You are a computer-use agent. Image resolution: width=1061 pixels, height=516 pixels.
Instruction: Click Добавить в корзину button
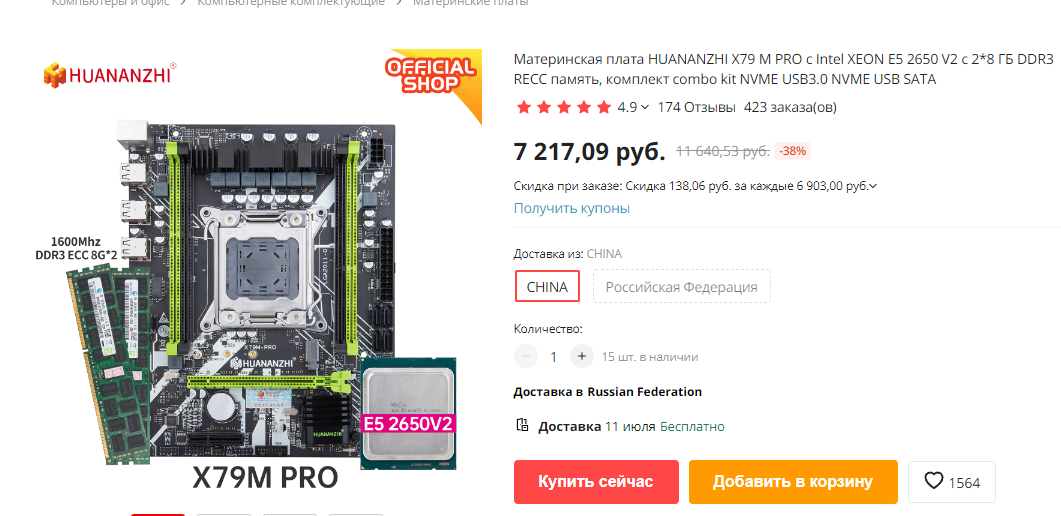pos(793,482)
